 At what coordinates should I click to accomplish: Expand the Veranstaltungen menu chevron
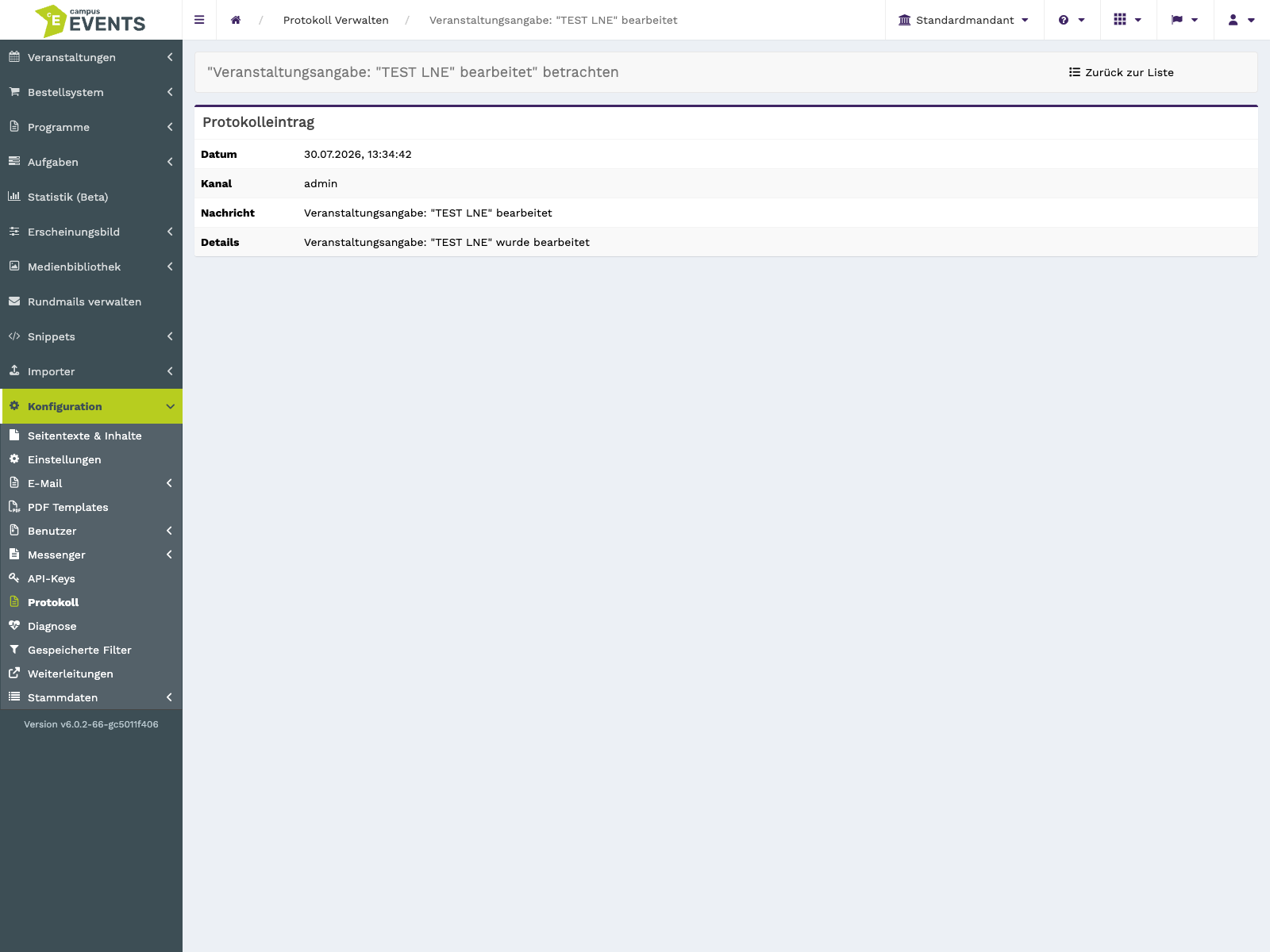170,57
